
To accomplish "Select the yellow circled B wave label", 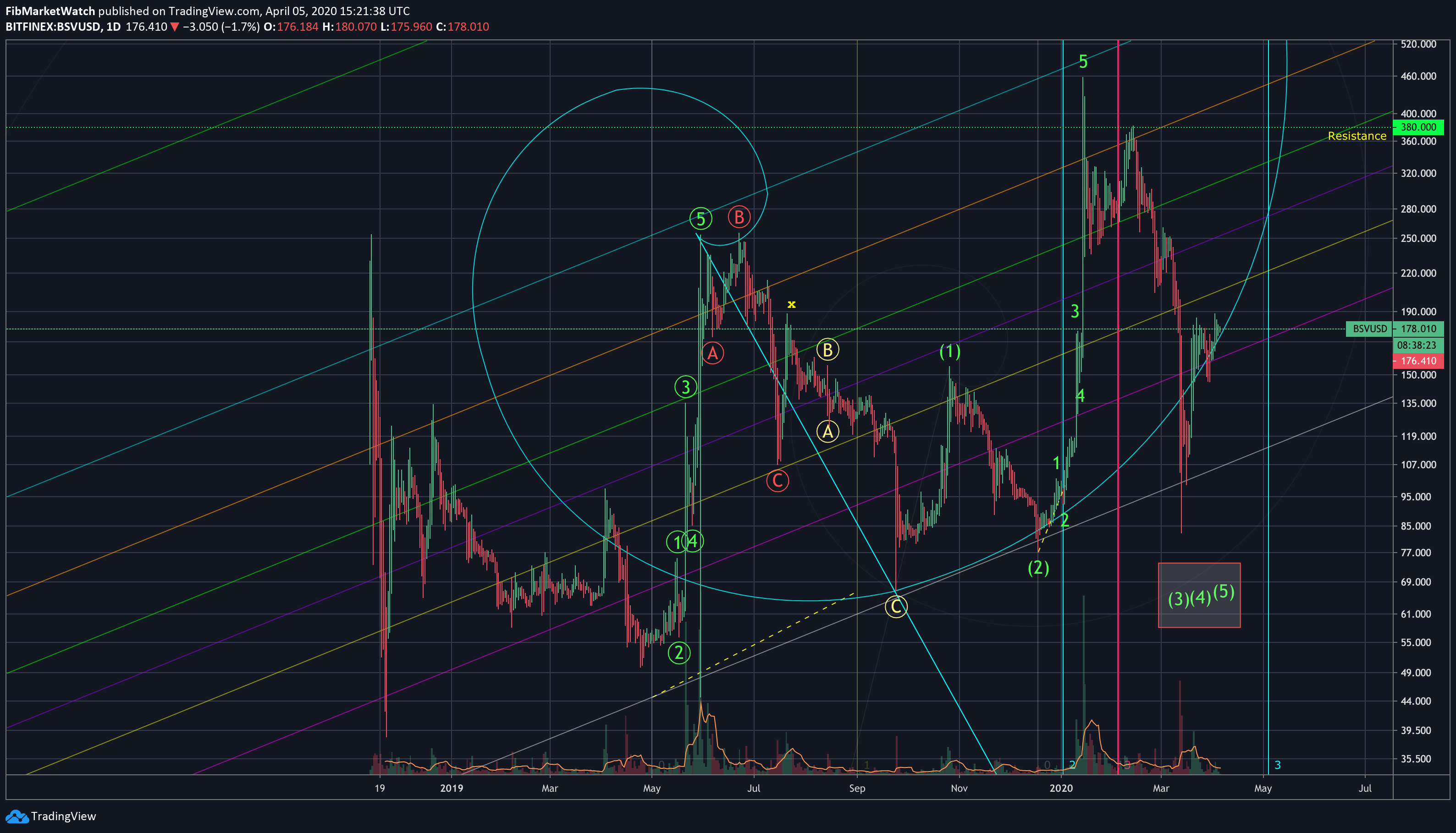I will pyautogui.click(x=827, y=350).
